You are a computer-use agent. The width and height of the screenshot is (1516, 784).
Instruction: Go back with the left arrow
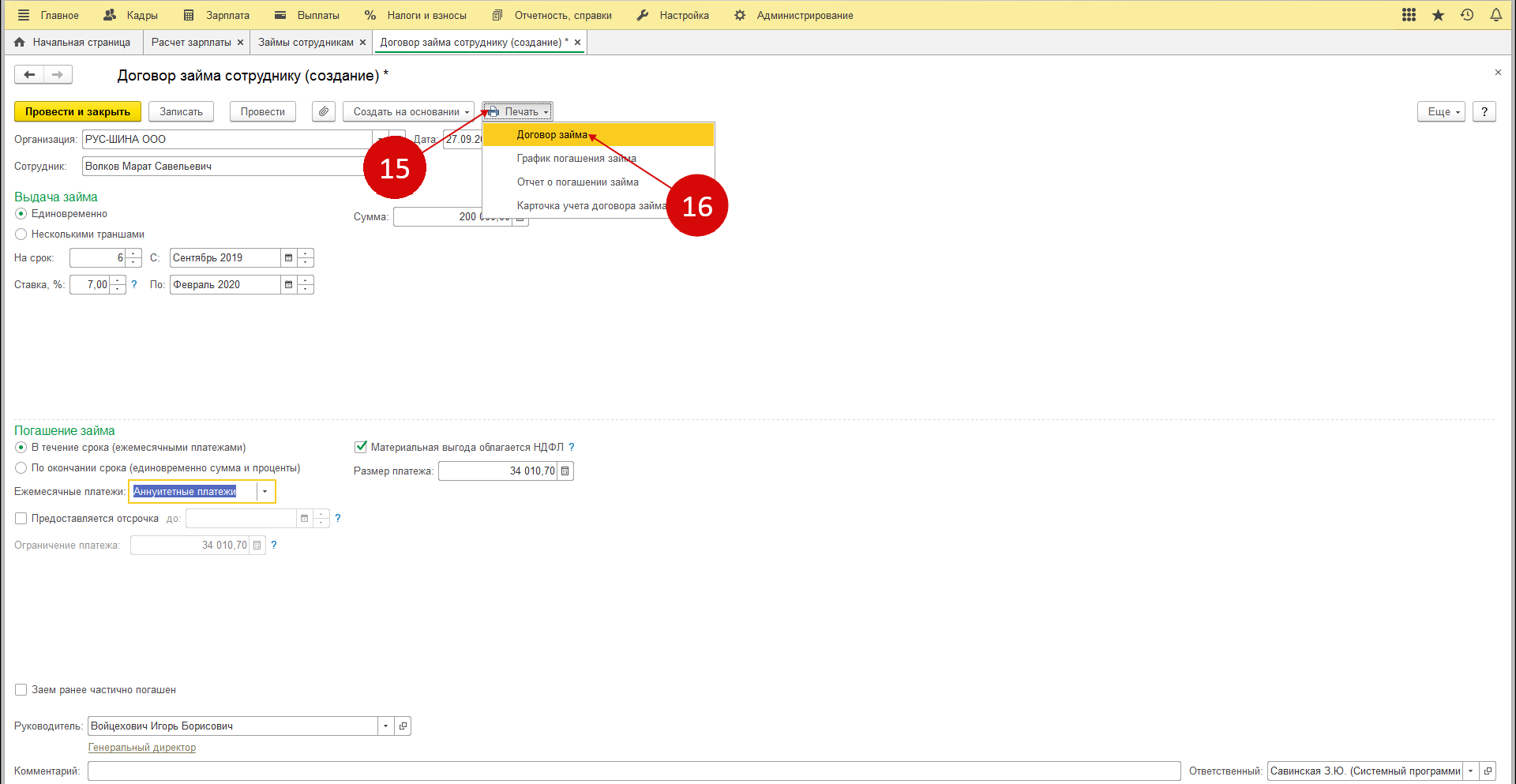click(29, 74)
